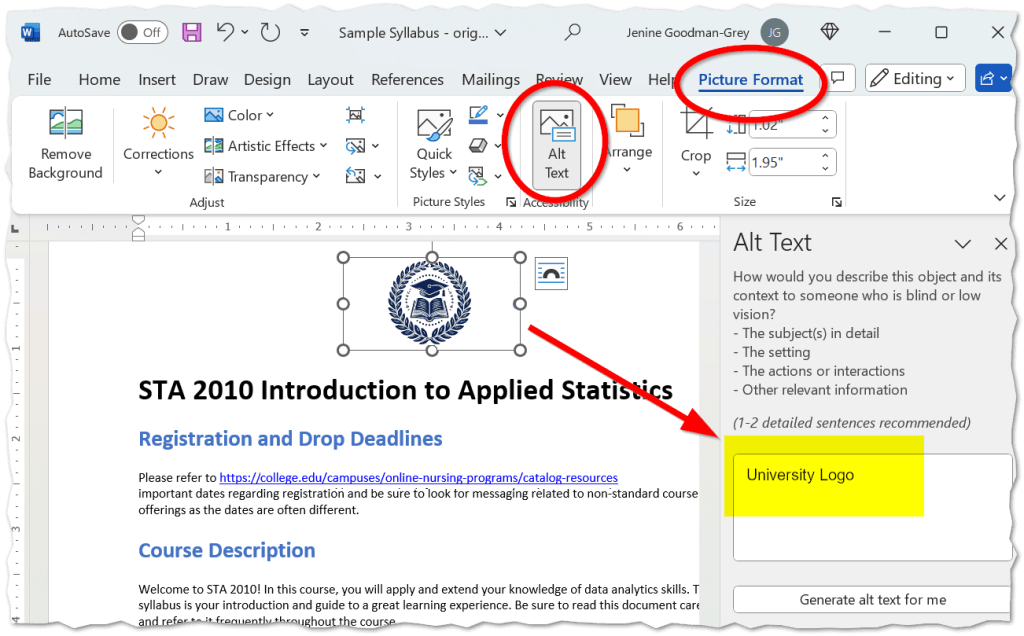Toggle the AutoSave switch
Image resolution: width=1024 pixels, height=636 pixels.
tap(142, 32)
